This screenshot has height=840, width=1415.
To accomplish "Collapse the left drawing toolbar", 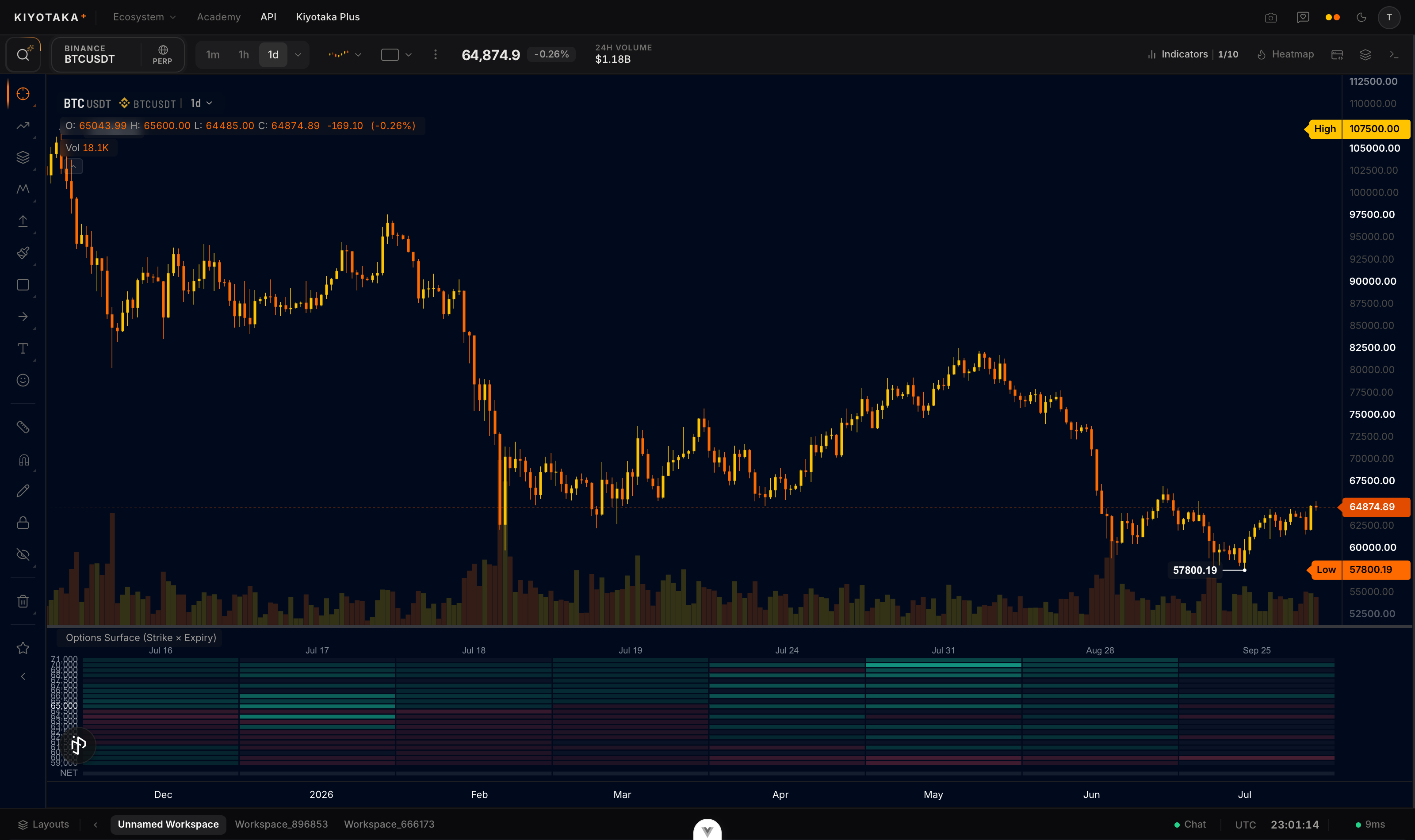I will (23, 676).
